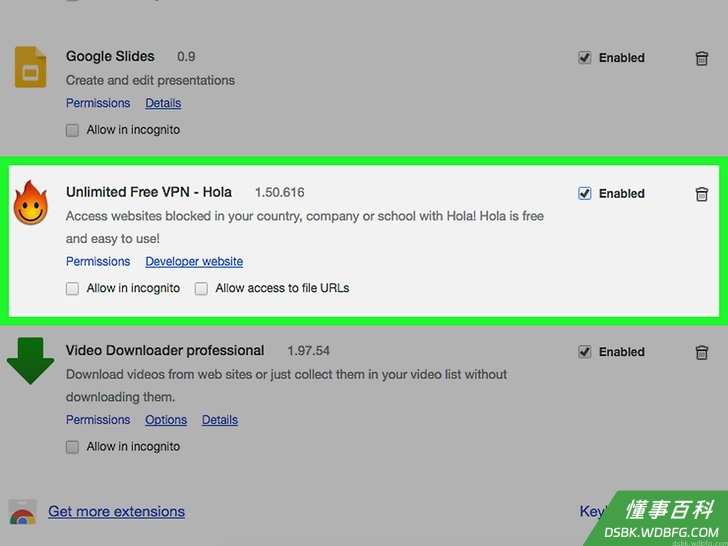The height and width of the screenshot is (546, 728).
Task: Click the Google Slides extension title
Action: 110,57
